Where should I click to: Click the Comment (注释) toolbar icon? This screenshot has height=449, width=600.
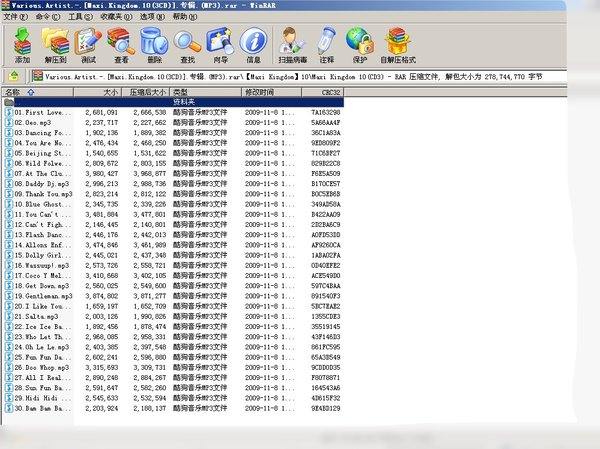pyautogui.click(x=326, y=45)
